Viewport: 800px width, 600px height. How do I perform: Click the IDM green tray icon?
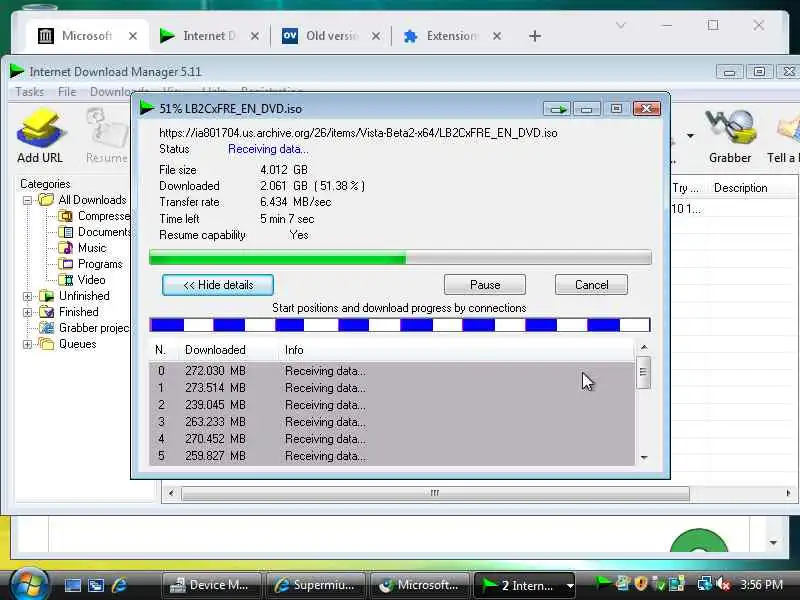604,582
